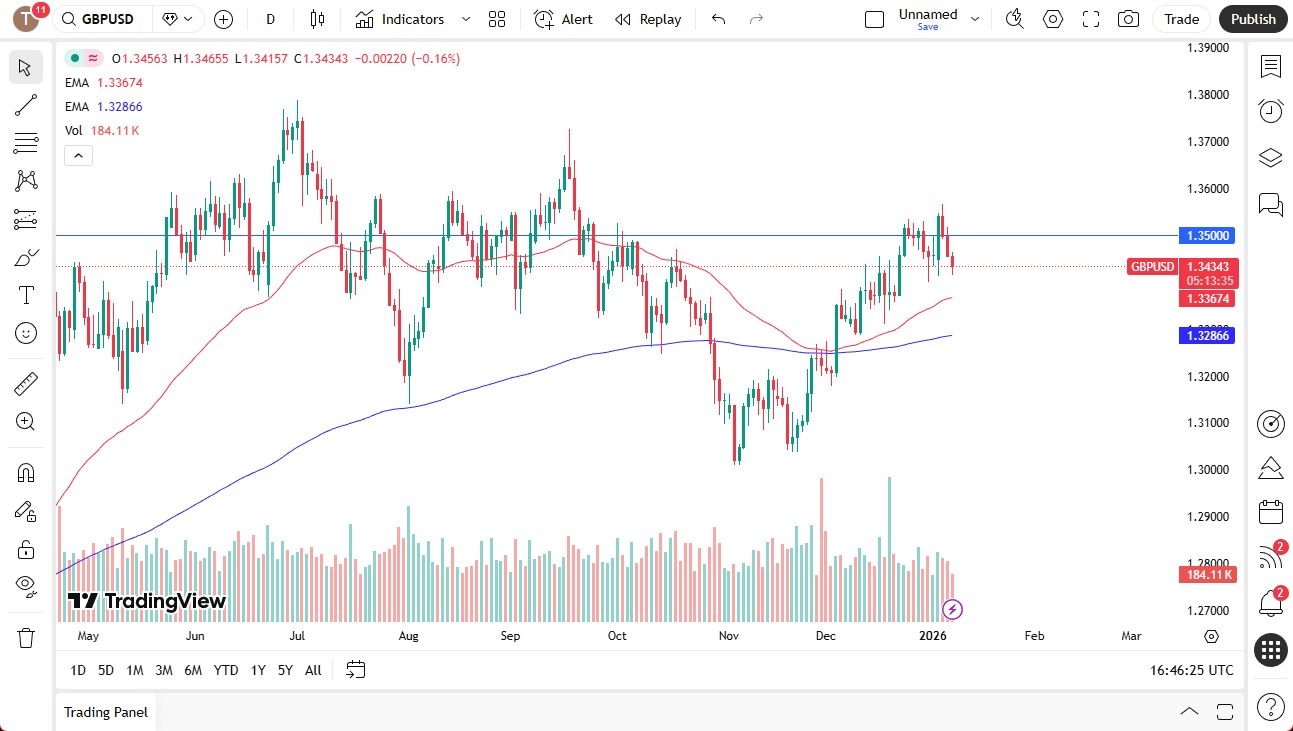Open the user profile avatar menu
This screenshot has height=731, width=1293.
(x=26, y=19)
